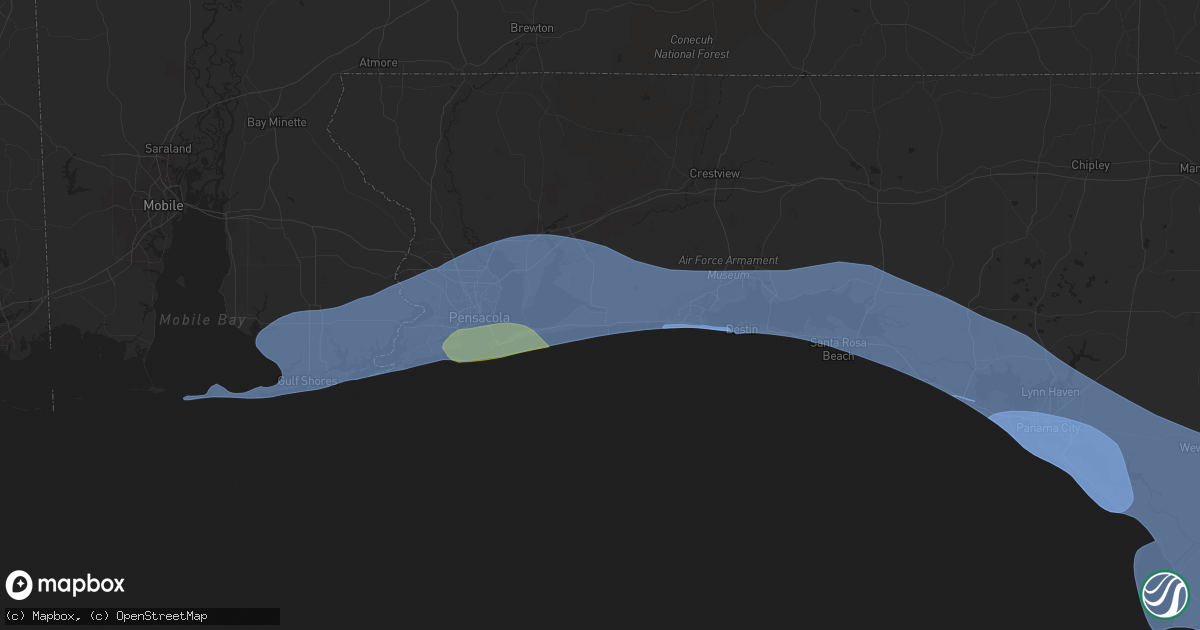Click the Lynn Haven label
Image resolution: width=1200 pixels, height=630 pixels.
tap(1050, 392)
